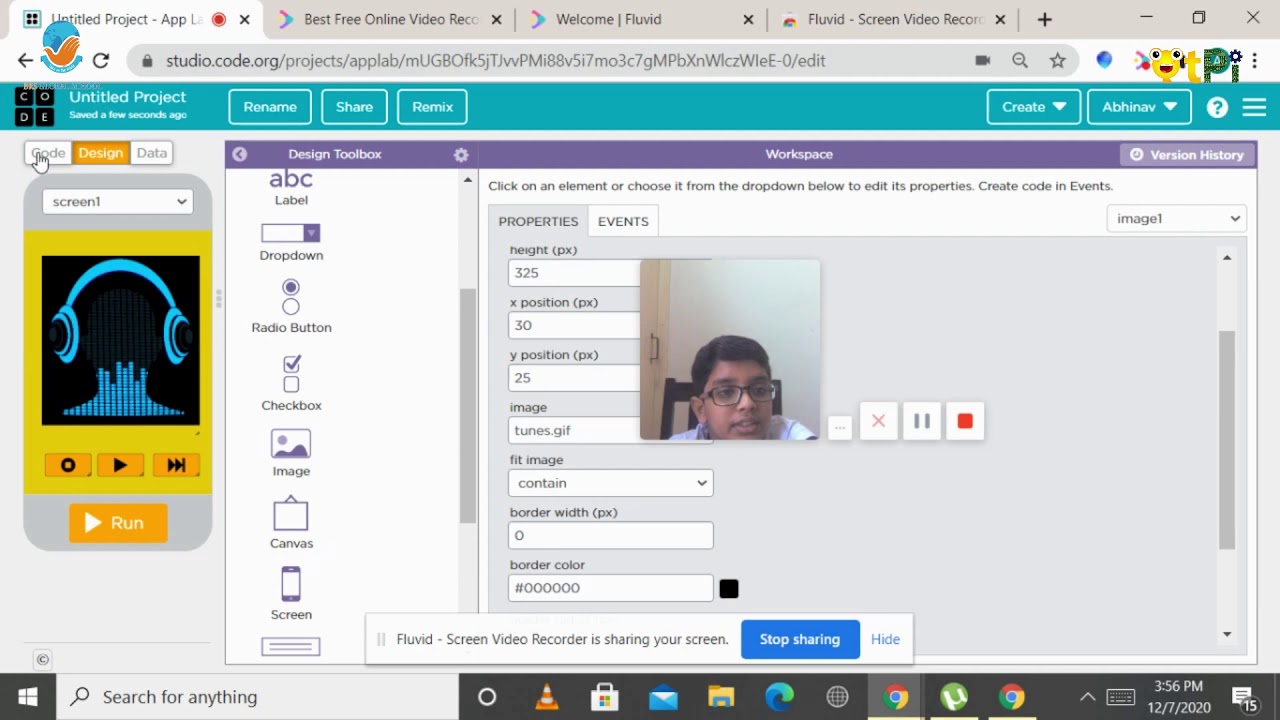Collapse the Design Toolbox with the arrow icon
Screen dimensions: 1280x720
click(x=239, y=154)
